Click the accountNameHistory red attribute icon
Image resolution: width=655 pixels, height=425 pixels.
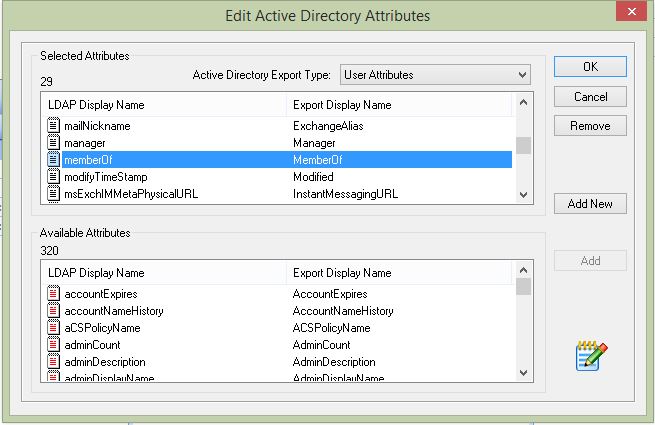coord(53,310)
